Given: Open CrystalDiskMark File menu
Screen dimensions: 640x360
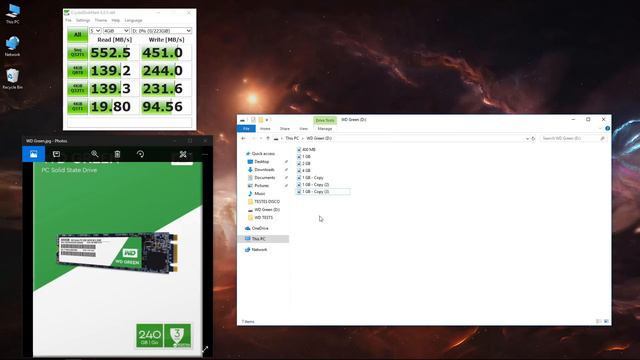Looking at the screenshot, I should 69,20.
